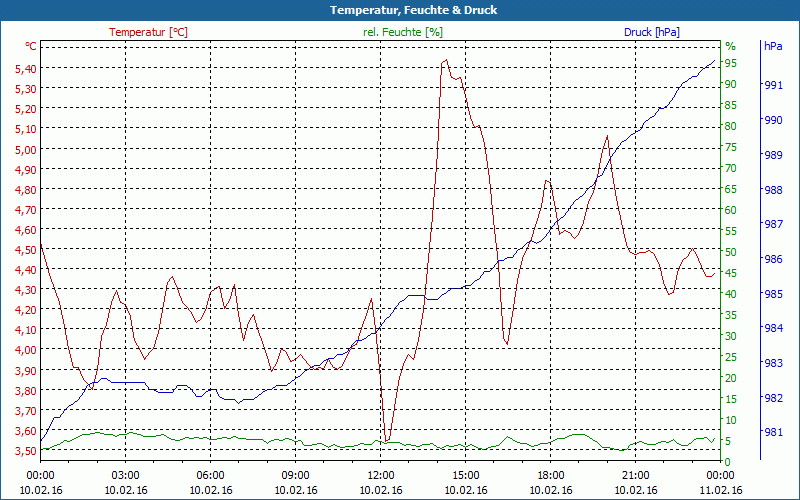Click the '4,80' temperature axis value

(x=26, y=189)
